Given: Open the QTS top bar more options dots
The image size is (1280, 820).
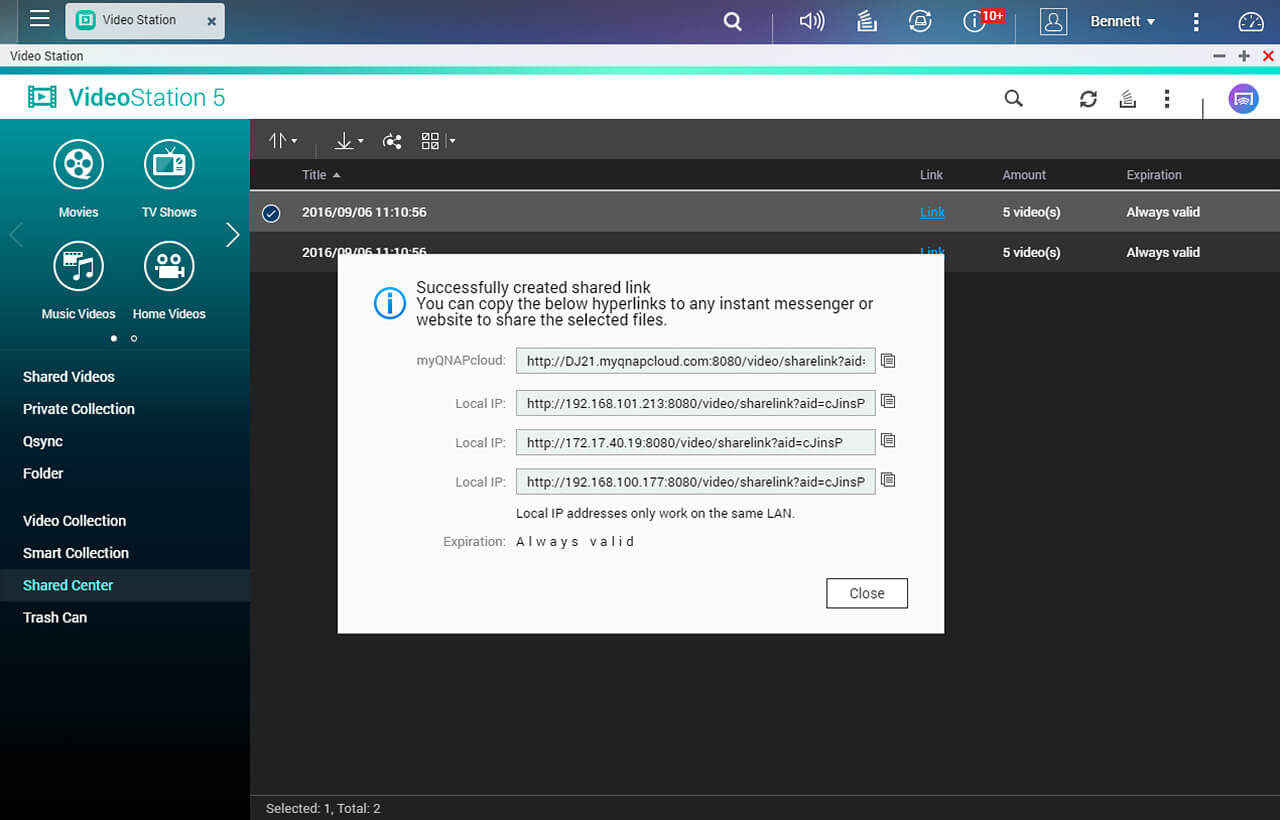Looking at the screenshot, I should pos(1196,21).
